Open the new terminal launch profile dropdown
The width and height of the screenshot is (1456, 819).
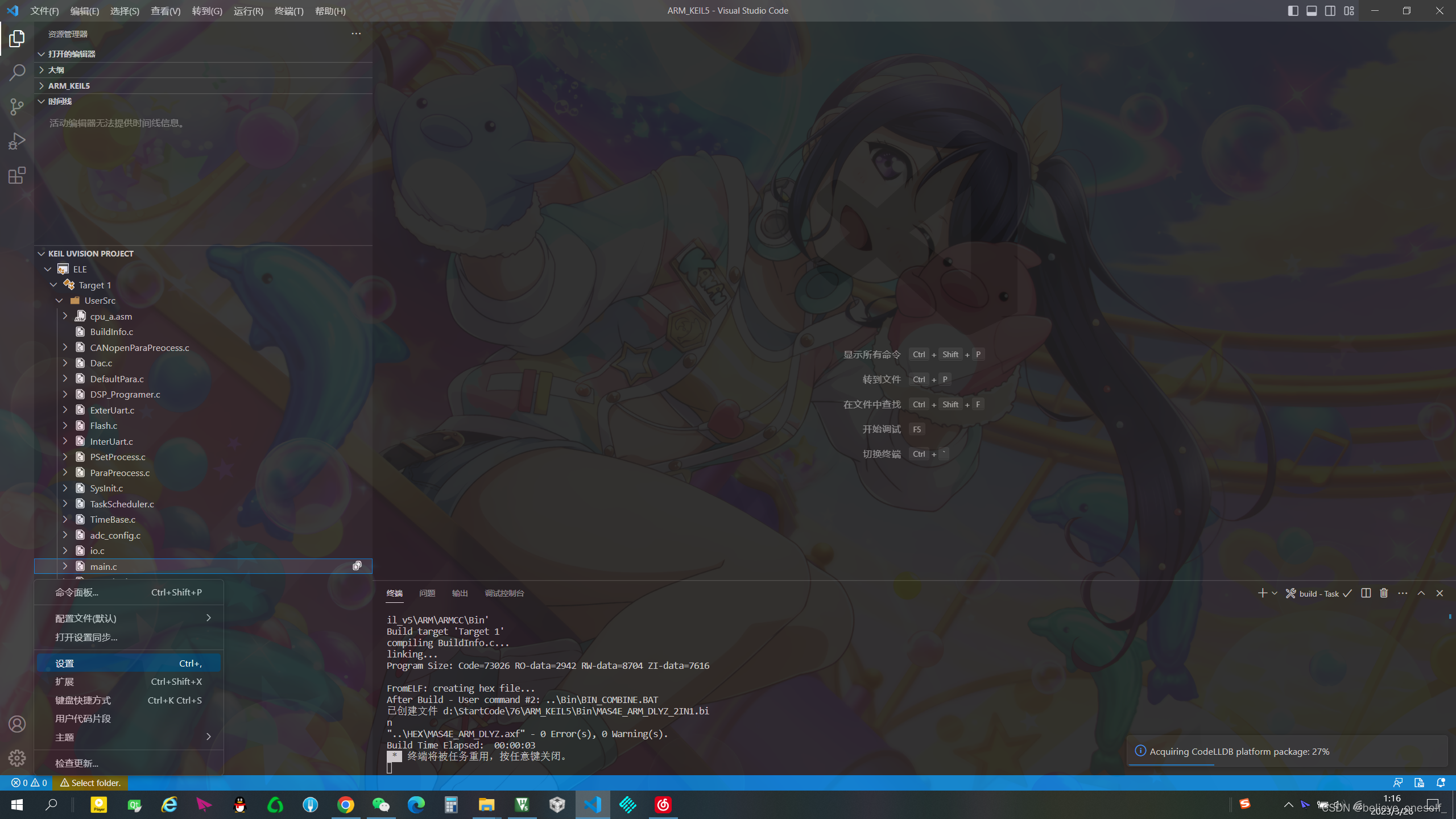[x=1275, y=593]
